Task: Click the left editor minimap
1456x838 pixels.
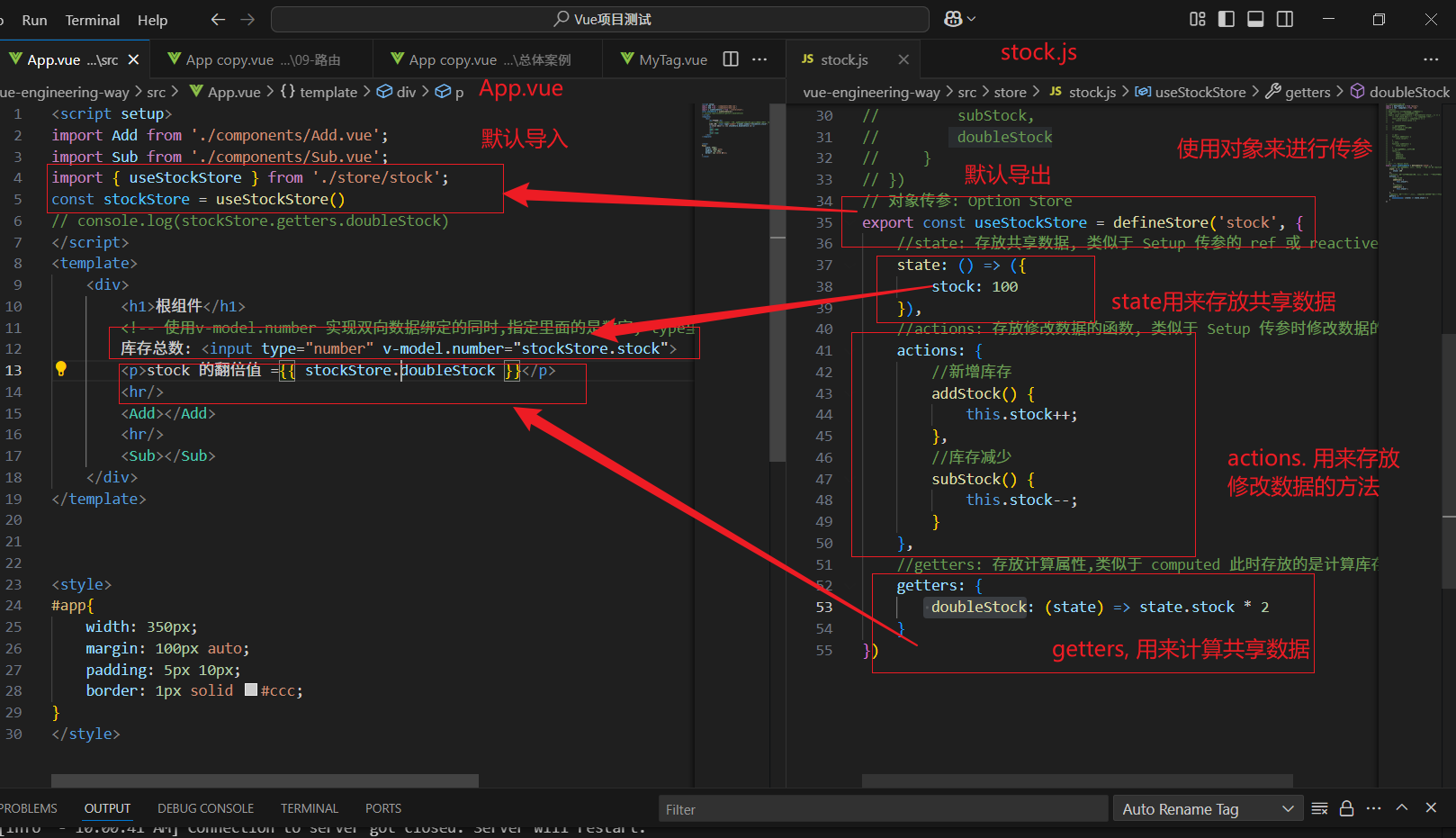Action: 732,131
